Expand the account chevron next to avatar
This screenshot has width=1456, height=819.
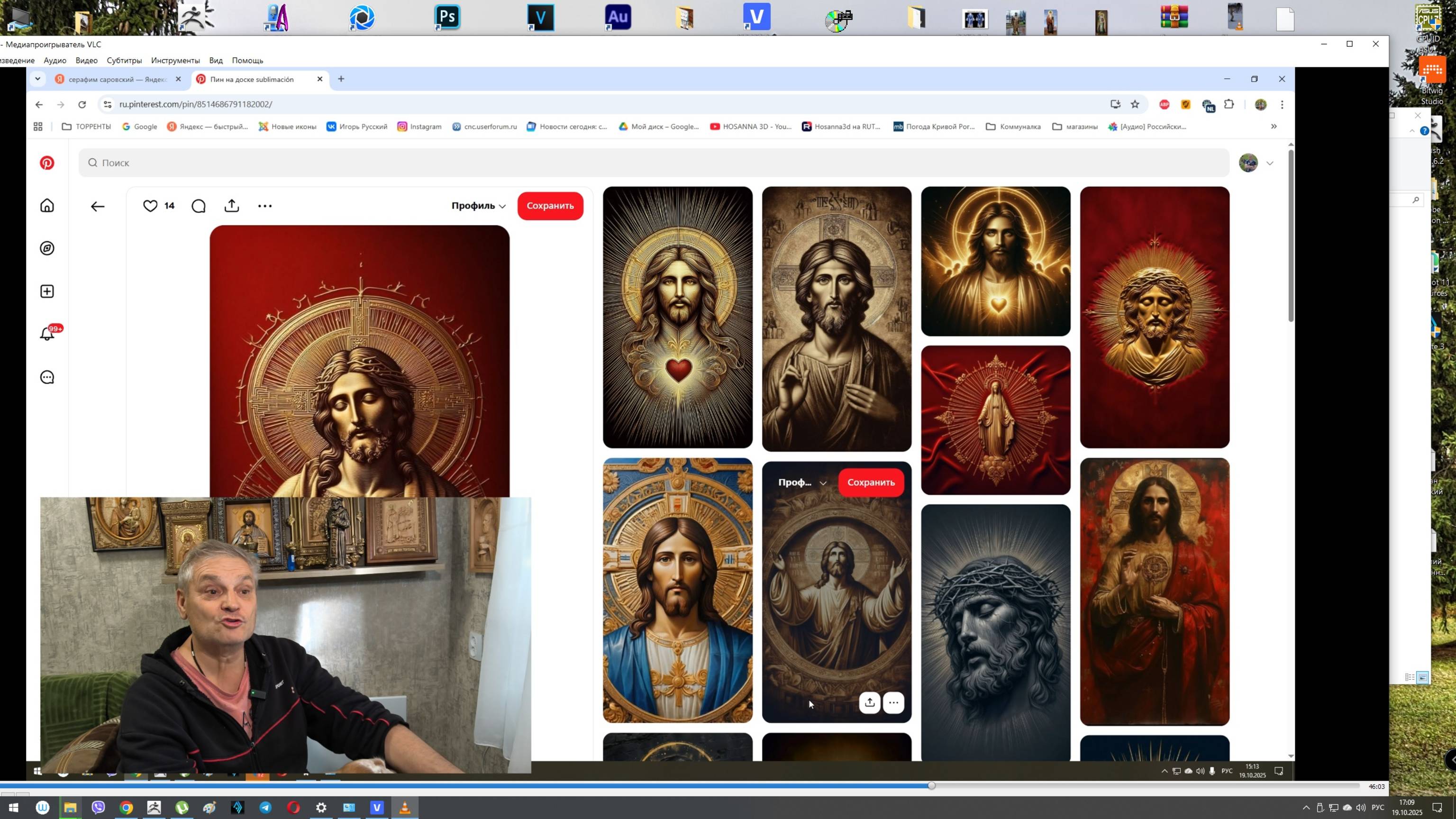(1270, 164)
